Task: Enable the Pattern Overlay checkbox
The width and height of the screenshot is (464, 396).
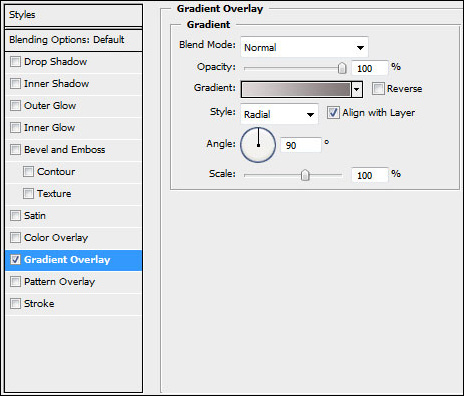Action: (x=15, y=282)
